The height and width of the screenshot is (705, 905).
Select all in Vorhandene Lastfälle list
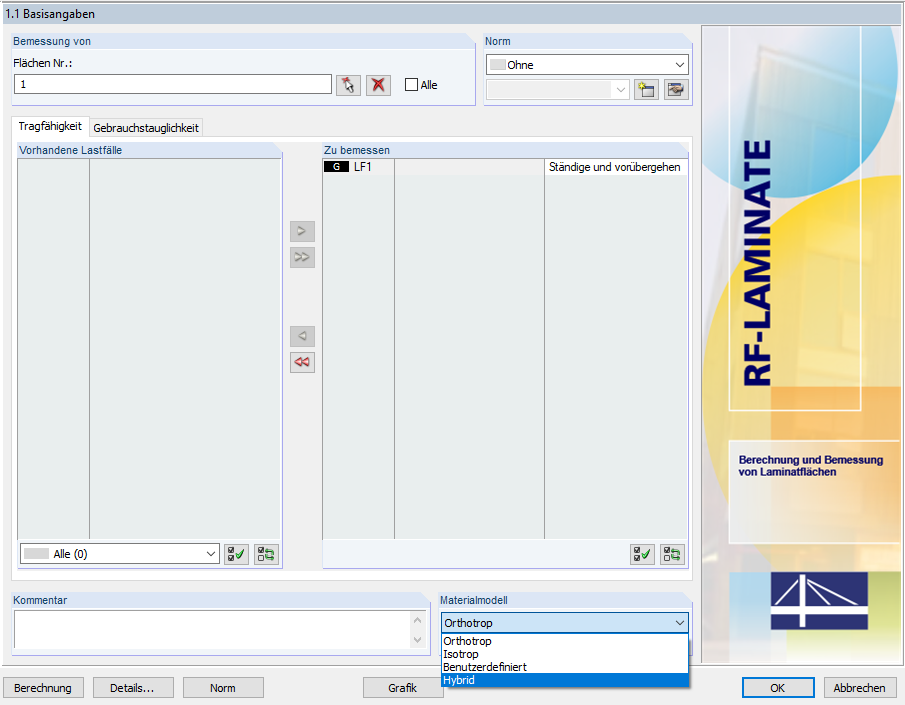(236, 554)
